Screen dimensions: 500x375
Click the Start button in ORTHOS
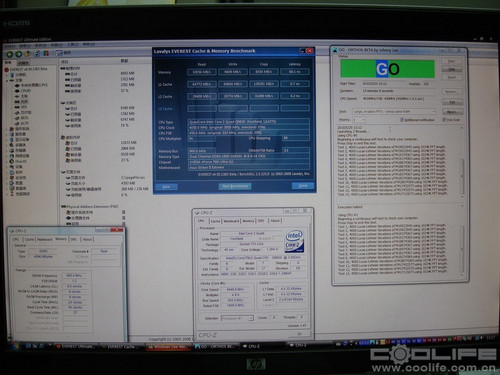(452, 61)
